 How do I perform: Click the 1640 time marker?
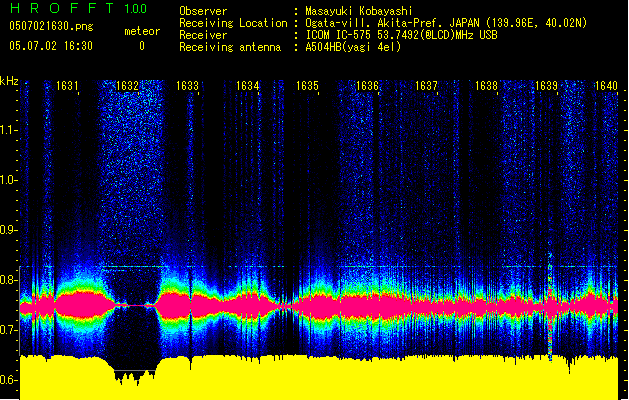pyautogui.click(x=606, y=86)
